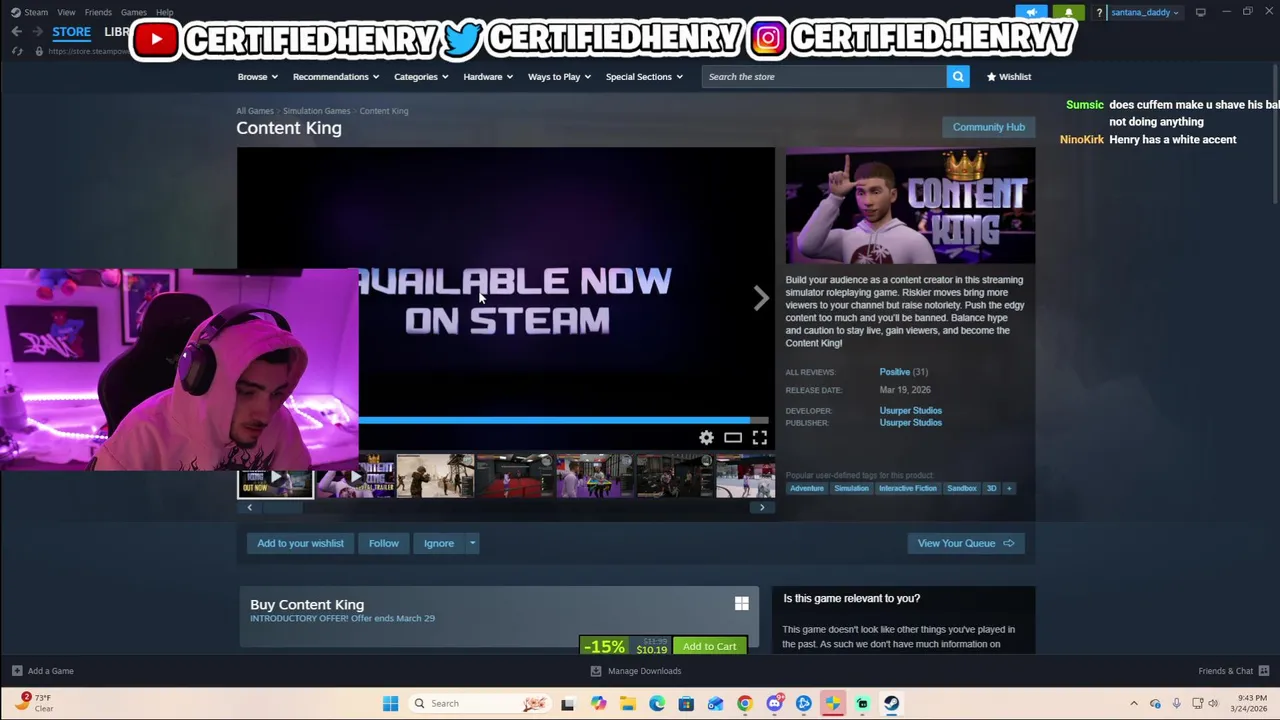Open Usurper Studios developer link
Viewport: 1280px width, 720px height.
point(910,411)
